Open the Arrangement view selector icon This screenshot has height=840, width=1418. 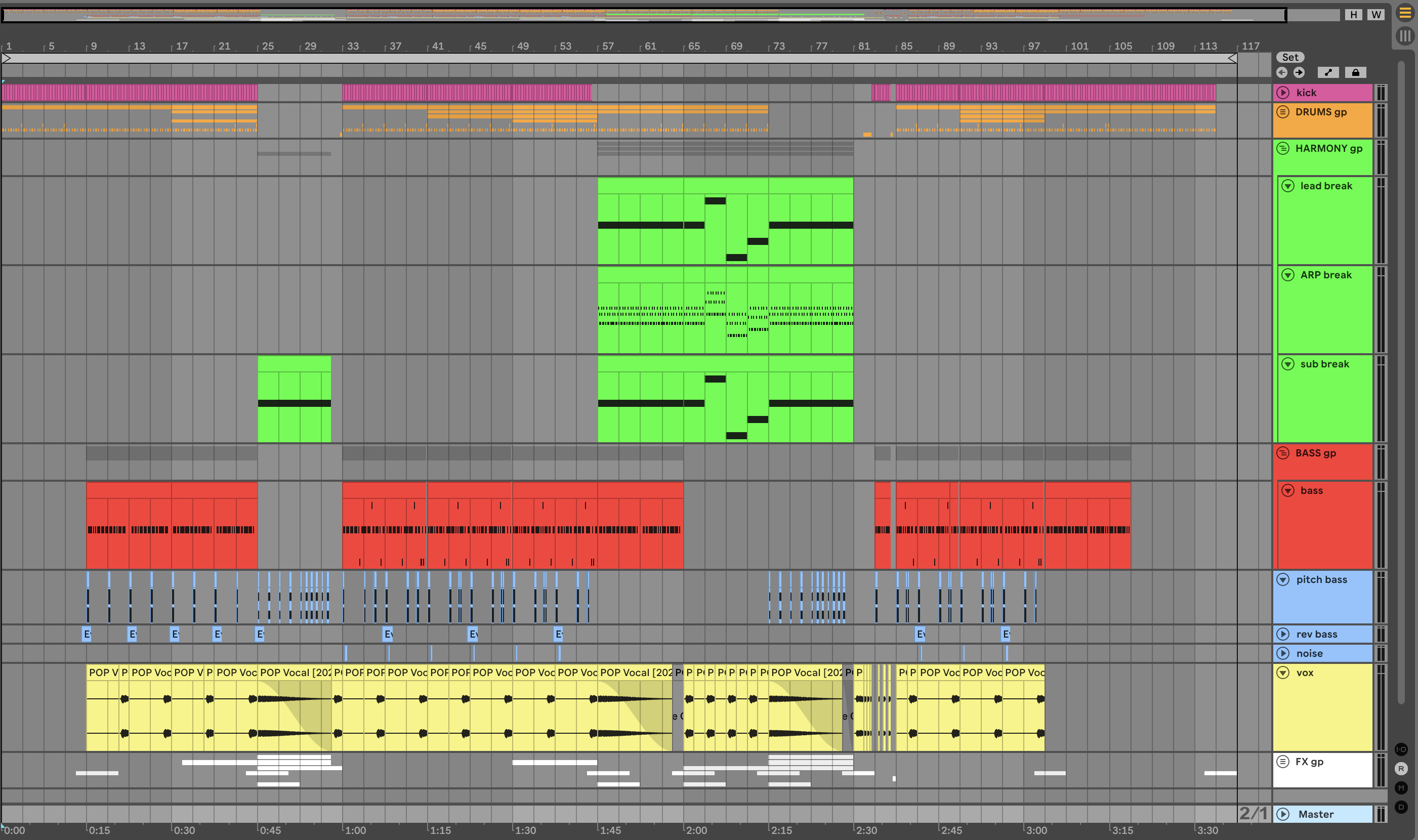point(1405,13)
